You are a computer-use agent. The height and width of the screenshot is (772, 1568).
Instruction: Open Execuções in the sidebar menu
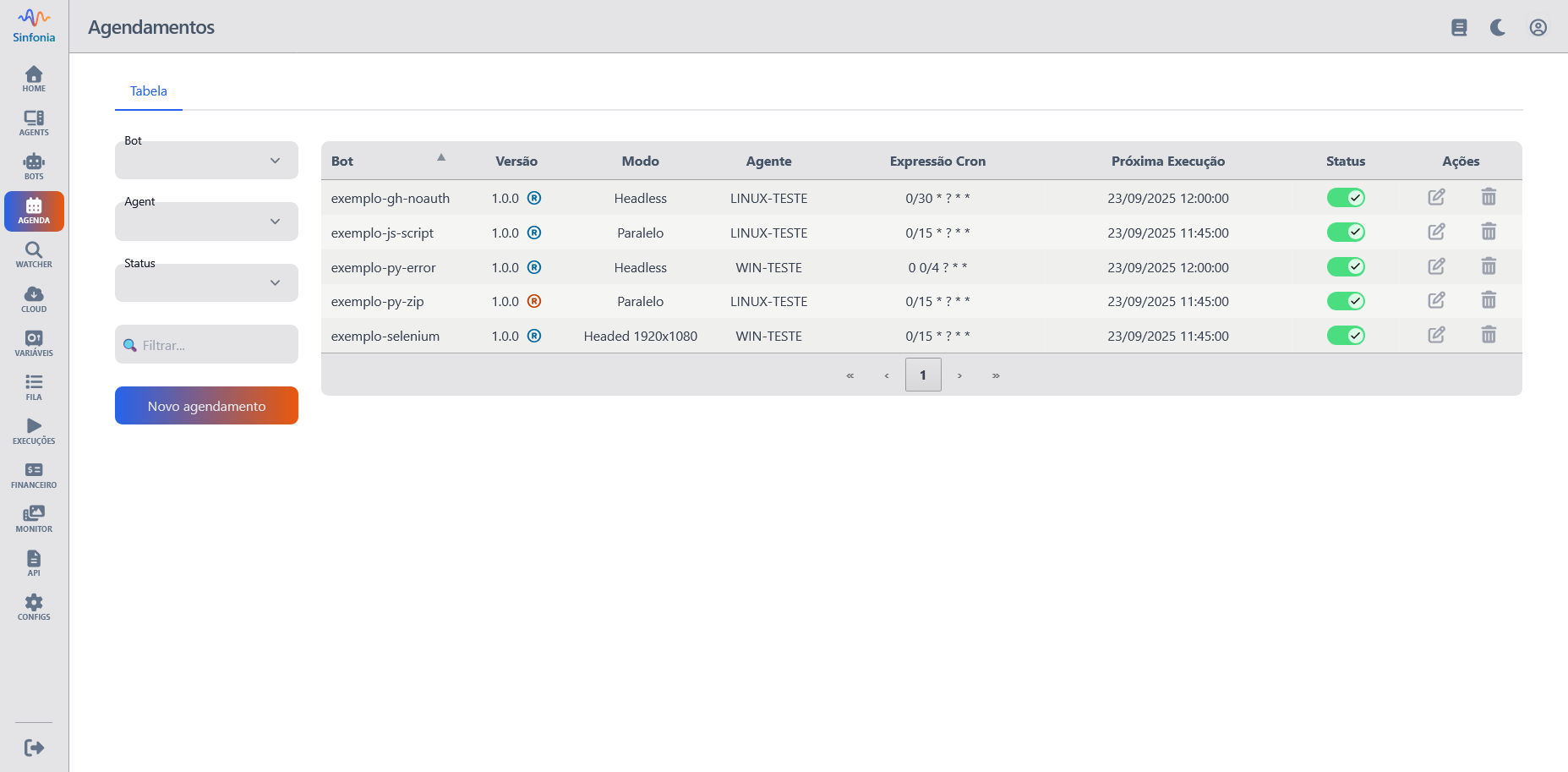tap(34, 431)
